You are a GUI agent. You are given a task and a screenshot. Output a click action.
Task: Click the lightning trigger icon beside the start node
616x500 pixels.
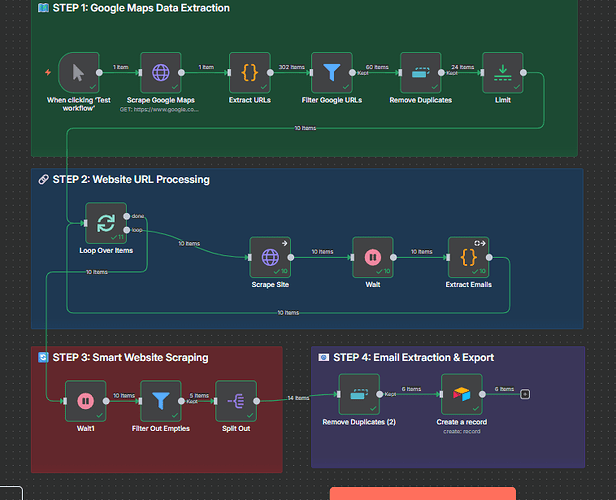(x=48, y=72)
